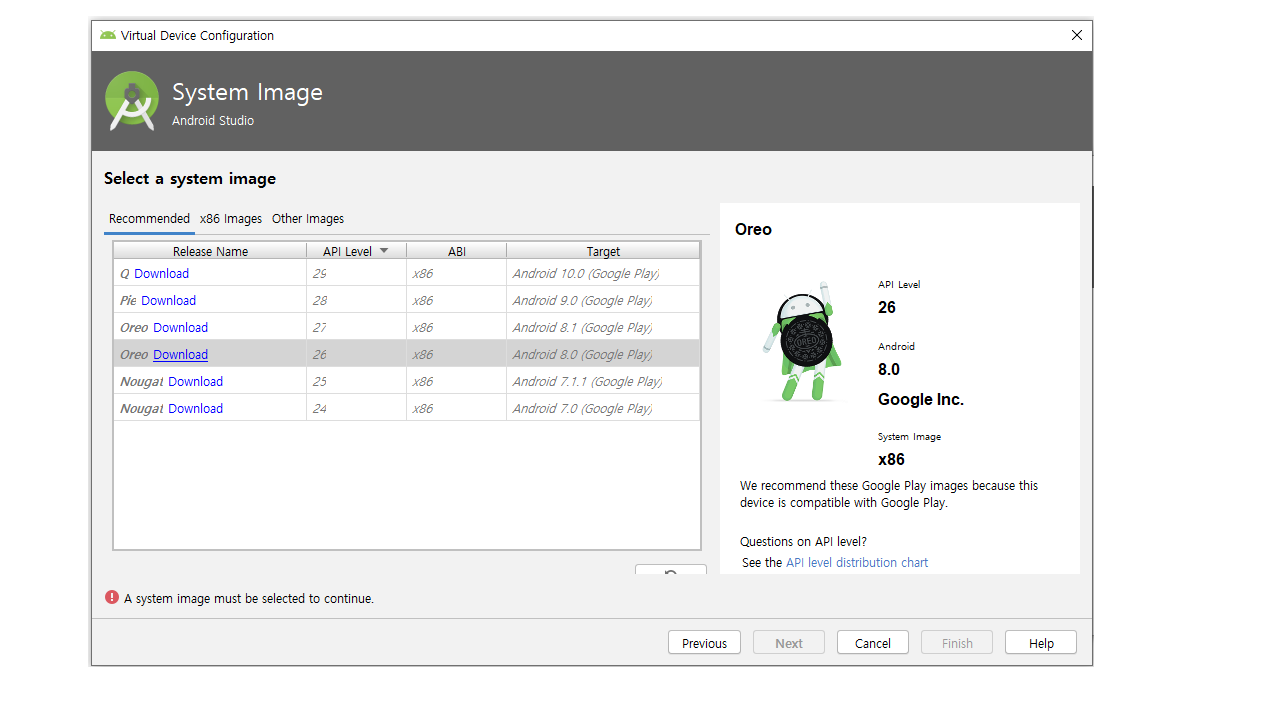Click the Release Name column header

point(210,251)
